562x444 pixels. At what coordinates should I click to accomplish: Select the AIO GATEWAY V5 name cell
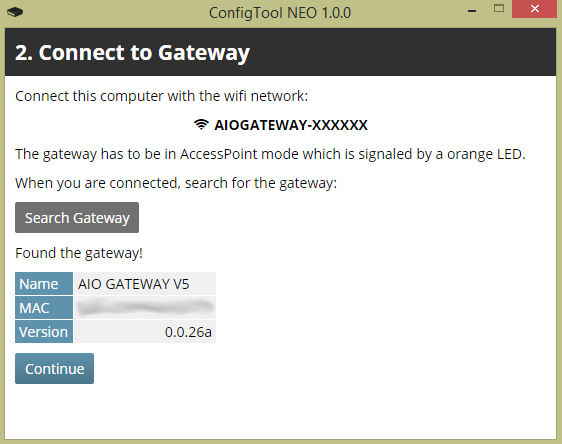click(x=145, y=284)
